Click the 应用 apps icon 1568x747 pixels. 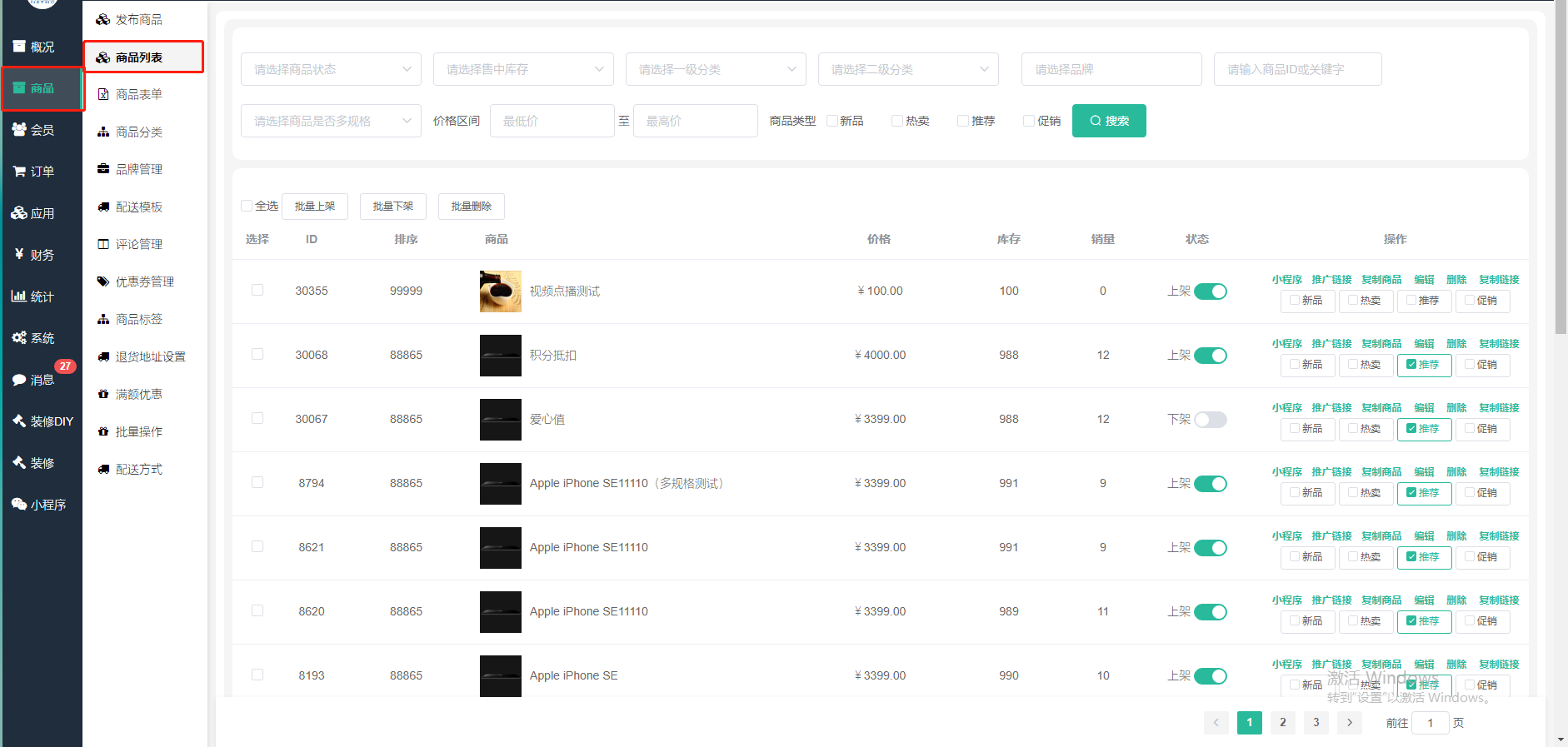tap(18, 212)
